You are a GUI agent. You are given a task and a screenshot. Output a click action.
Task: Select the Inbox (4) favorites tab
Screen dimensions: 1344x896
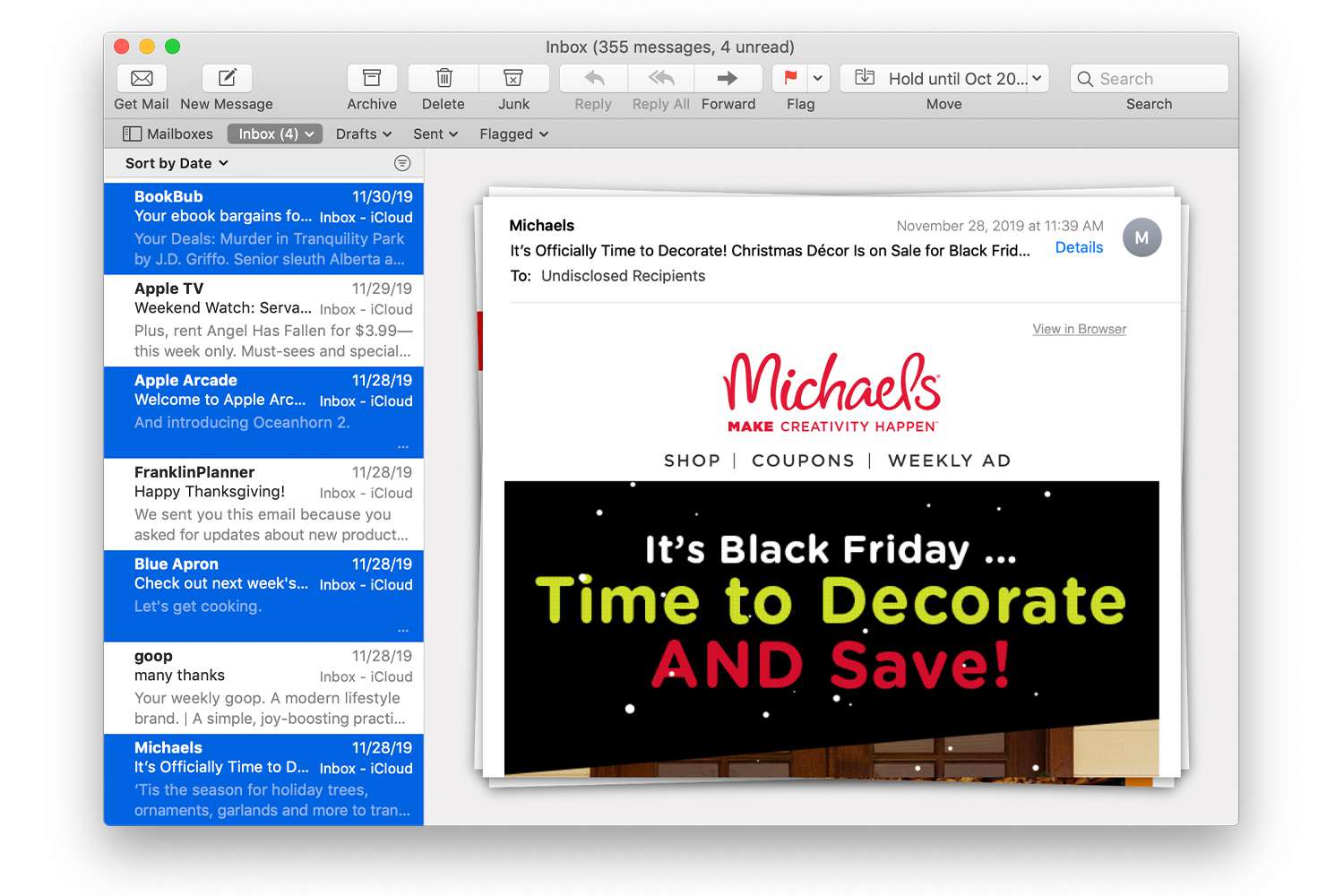[274, 134]
